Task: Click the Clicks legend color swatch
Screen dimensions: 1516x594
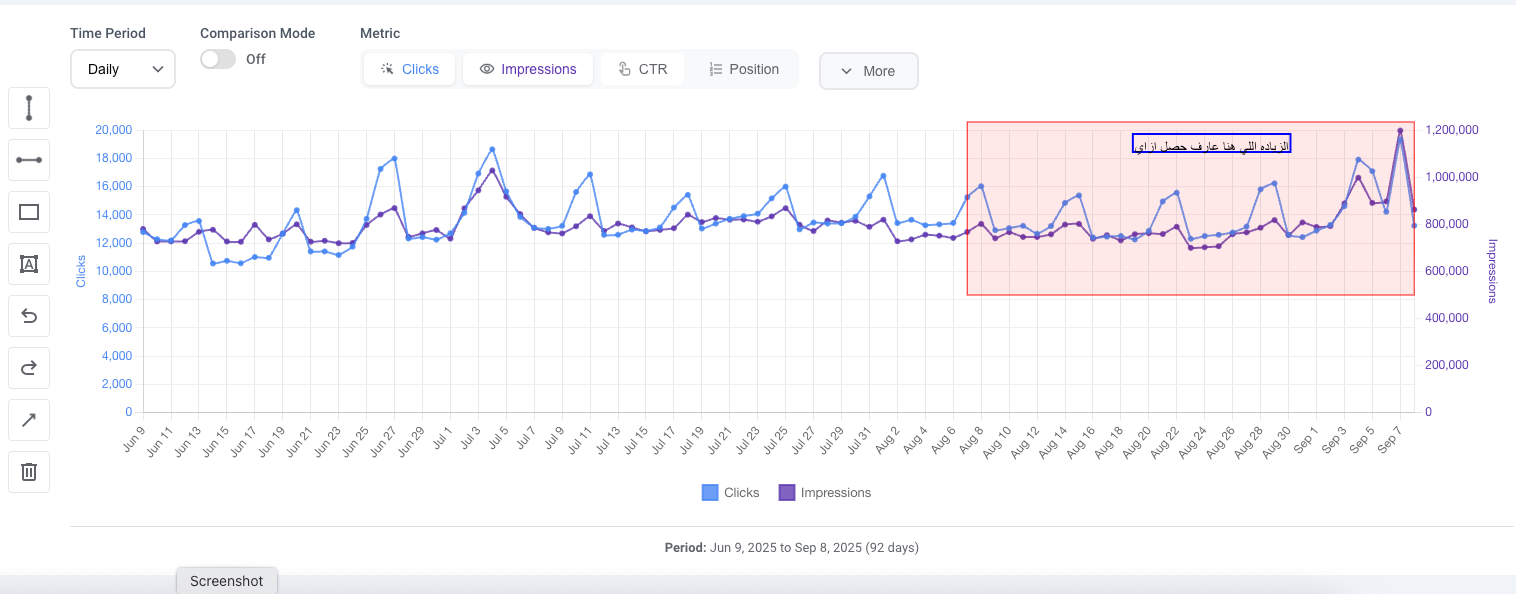Action: click(710, 492)
